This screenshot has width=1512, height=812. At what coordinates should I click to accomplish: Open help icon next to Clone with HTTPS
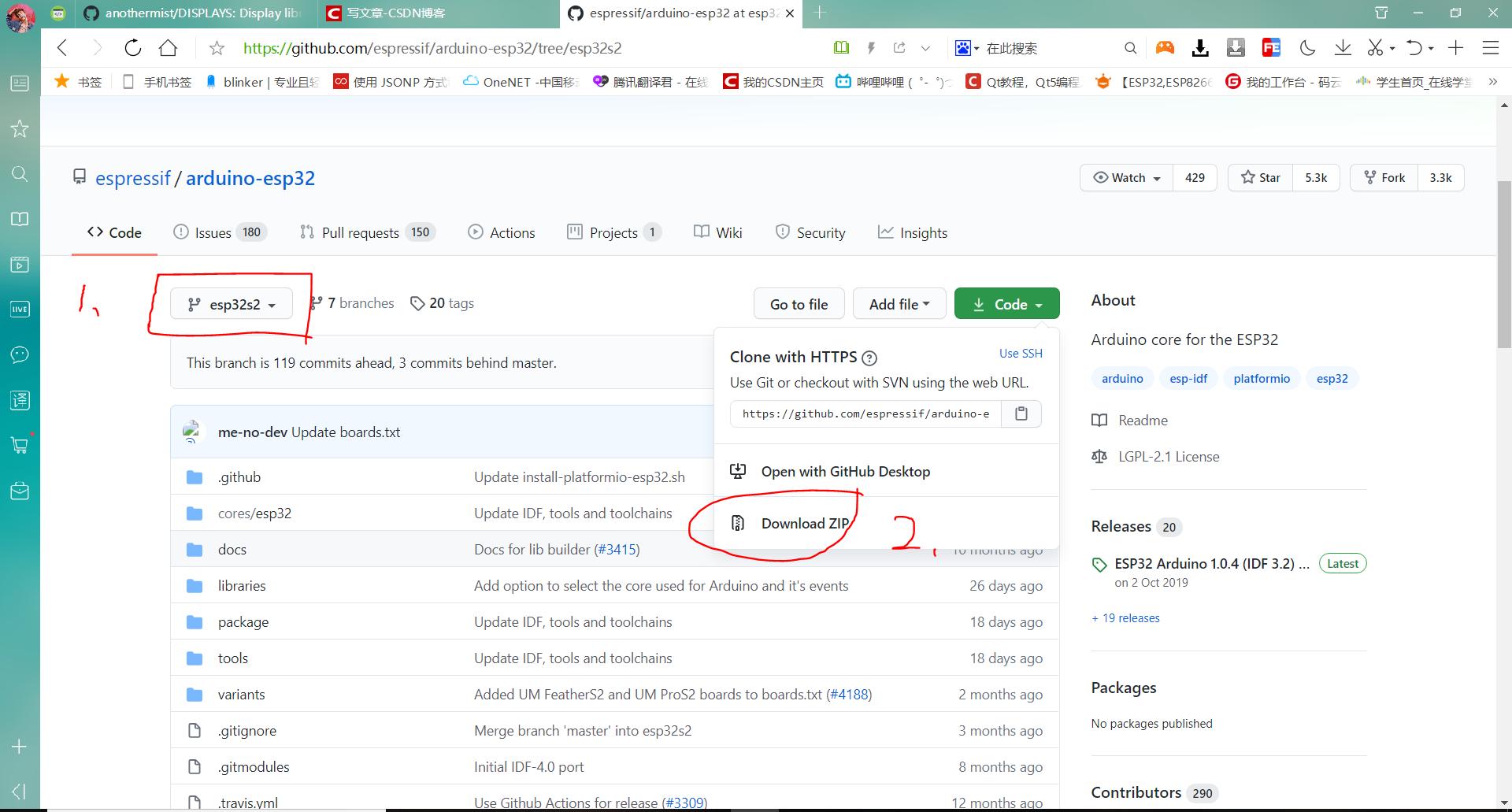click(869, 358)
